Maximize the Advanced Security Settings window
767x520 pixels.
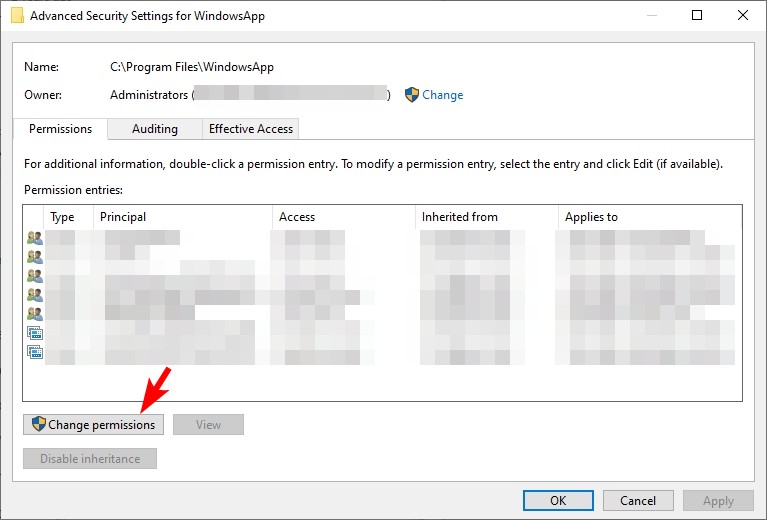(697, 15)
